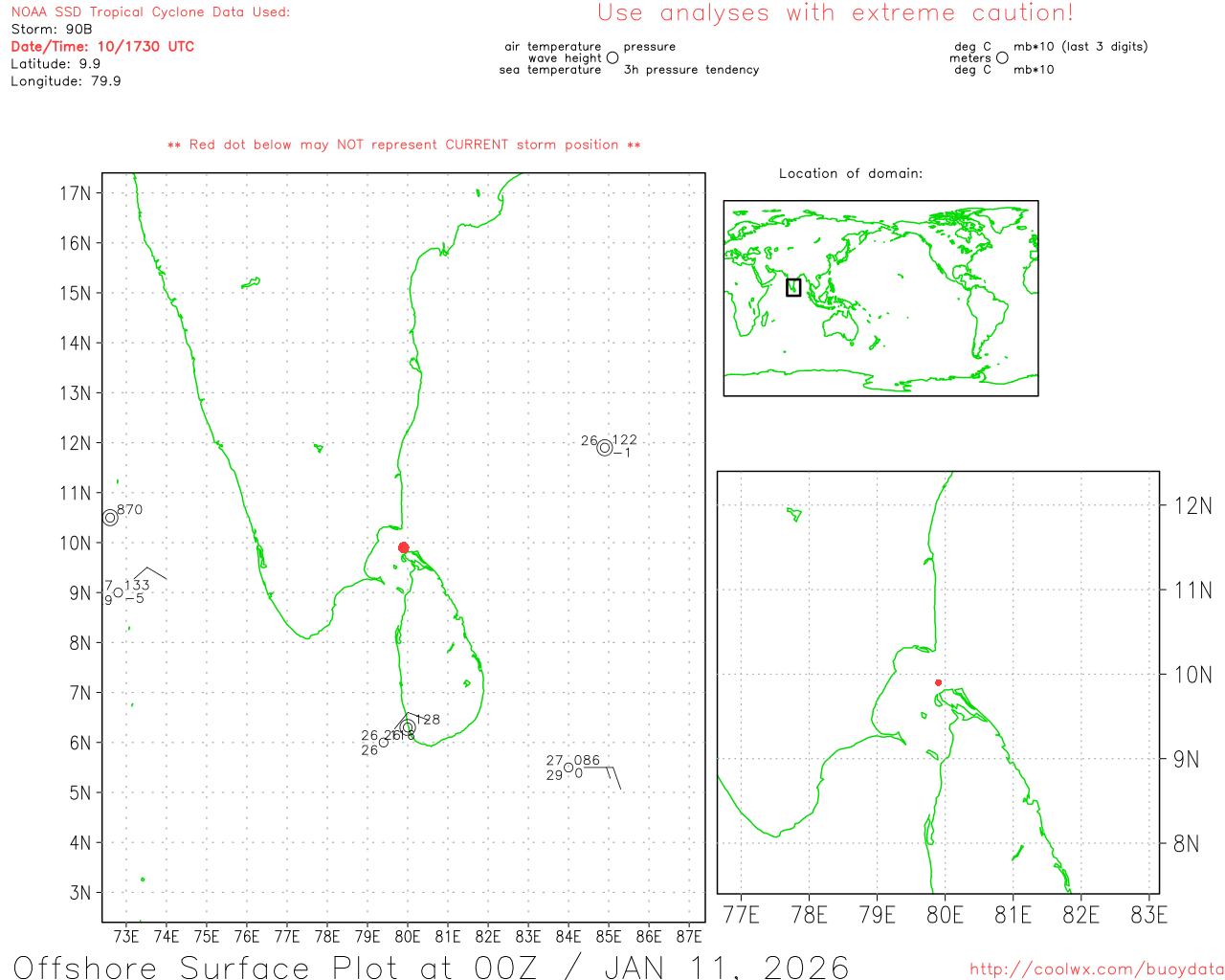
Task: Click the 'Date/Time: 10/1730 UTC' text
Action: (102, 46)
